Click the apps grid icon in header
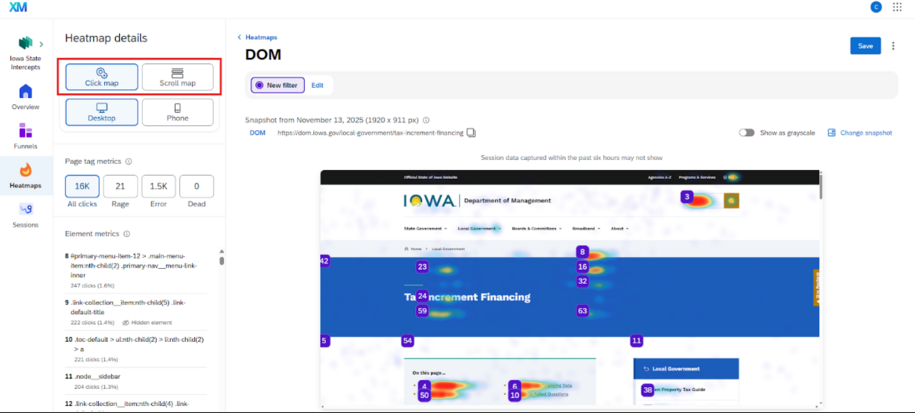The height and width of the screenshot is (413, 915). (897, 7)
